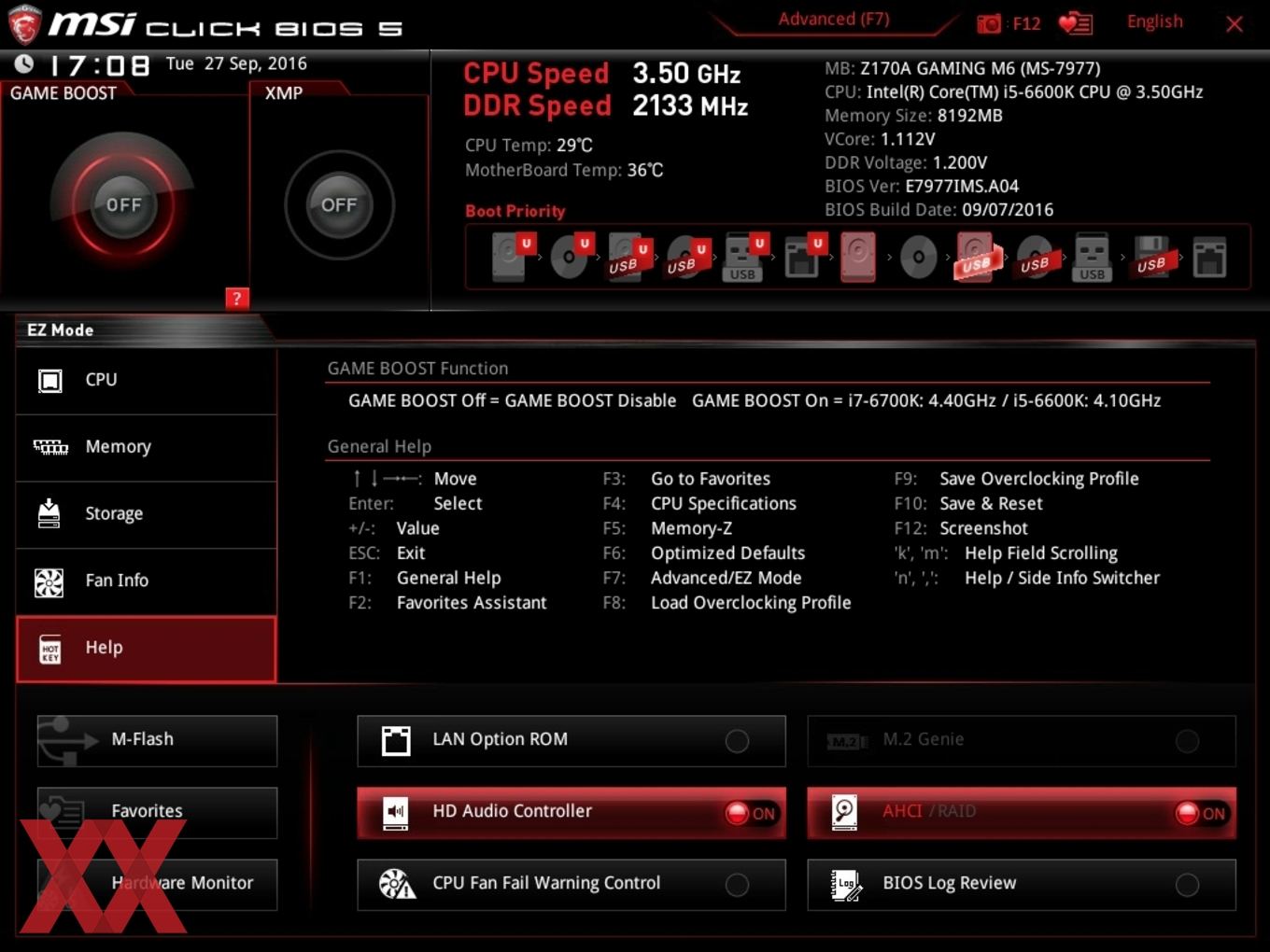This screenshot has height=952, width=1270.
Task: Toggle the M.2 Genie option
Action: (x=1022, y=741)
